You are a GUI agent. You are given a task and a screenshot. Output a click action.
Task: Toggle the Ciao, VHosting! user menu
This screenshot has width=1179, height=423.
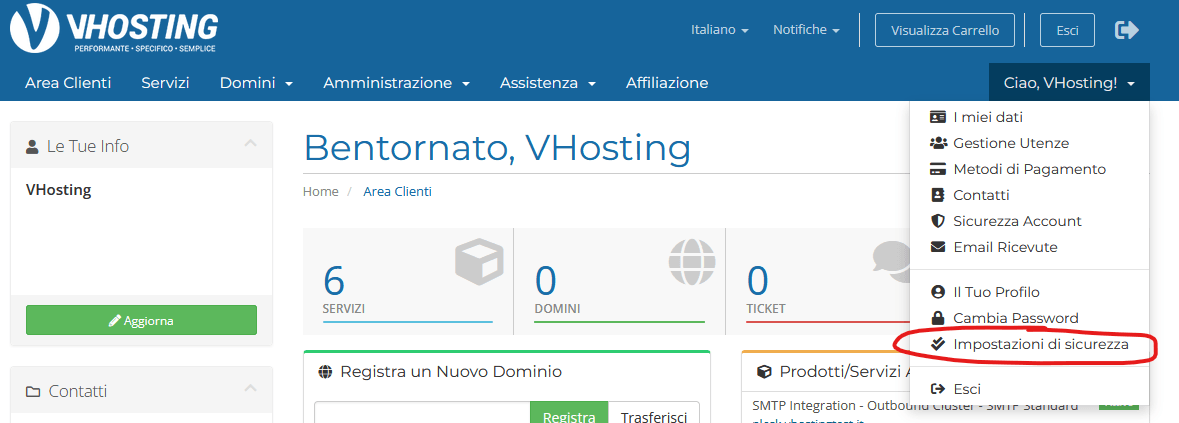point(1069,83)
